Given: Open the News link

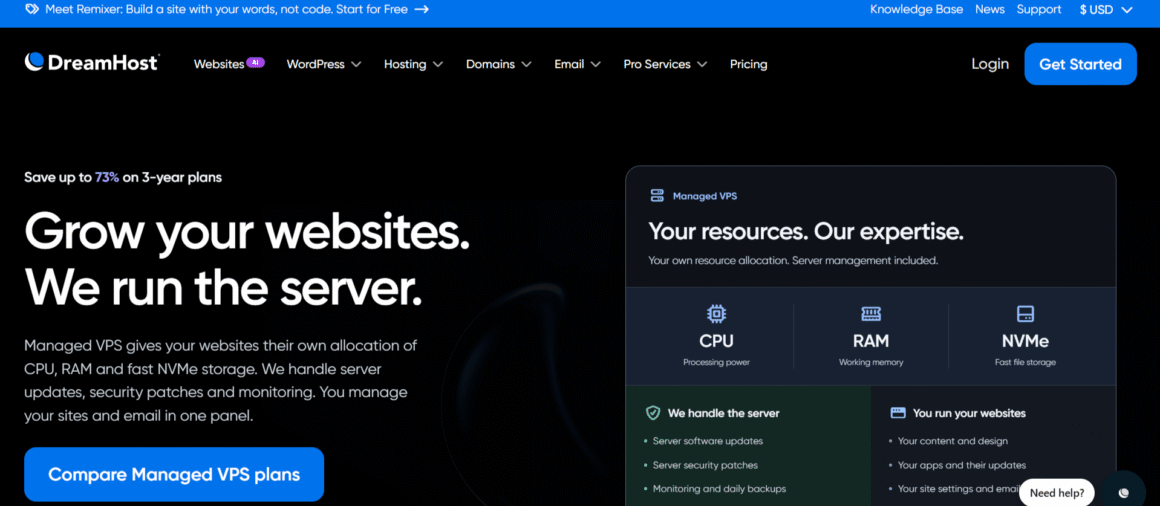Looking at the screenshot, I should [x=990, y=10].
